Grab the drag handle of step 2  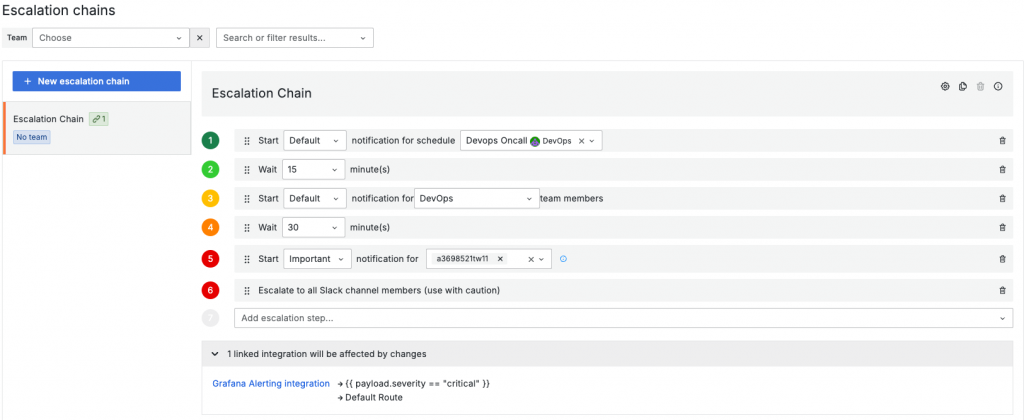[x=247, y=170]
